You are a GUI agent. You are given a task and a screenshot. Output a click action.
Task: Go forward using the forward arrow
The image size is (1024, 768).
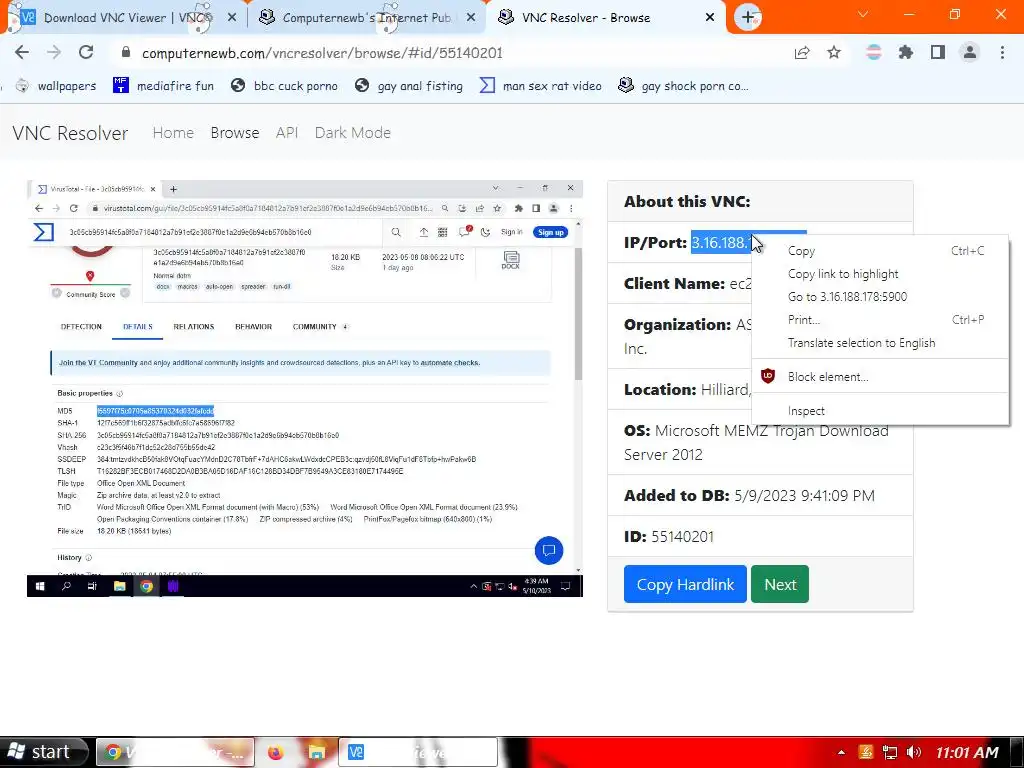click(54, 53)
